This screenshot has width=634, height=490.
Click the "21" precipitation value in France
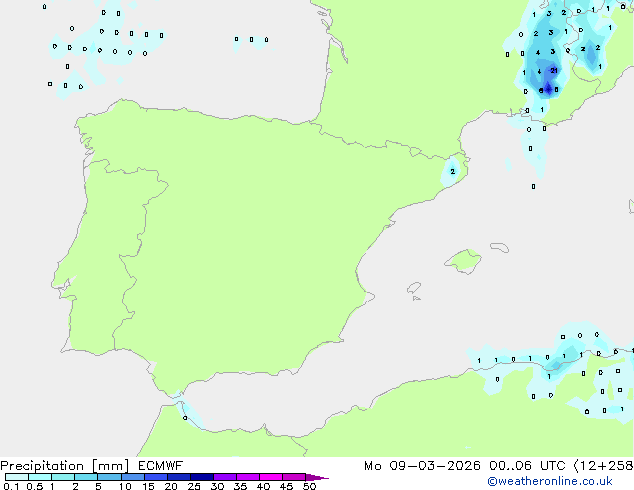(x=554, y=70)
